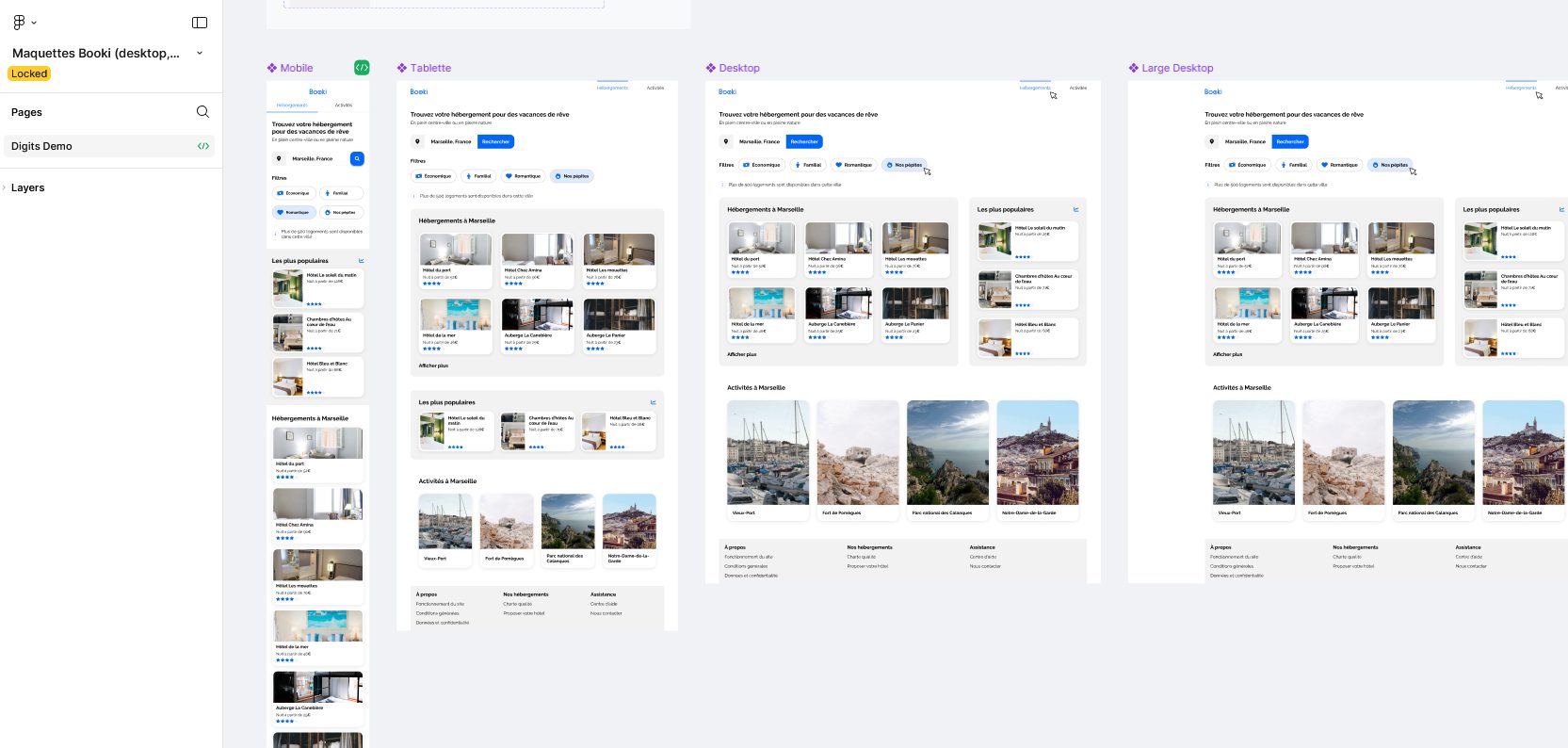Viewport: 1568px width, 748px height.
Task: Click the yellow Locked badge
Action: coord(29,73)
